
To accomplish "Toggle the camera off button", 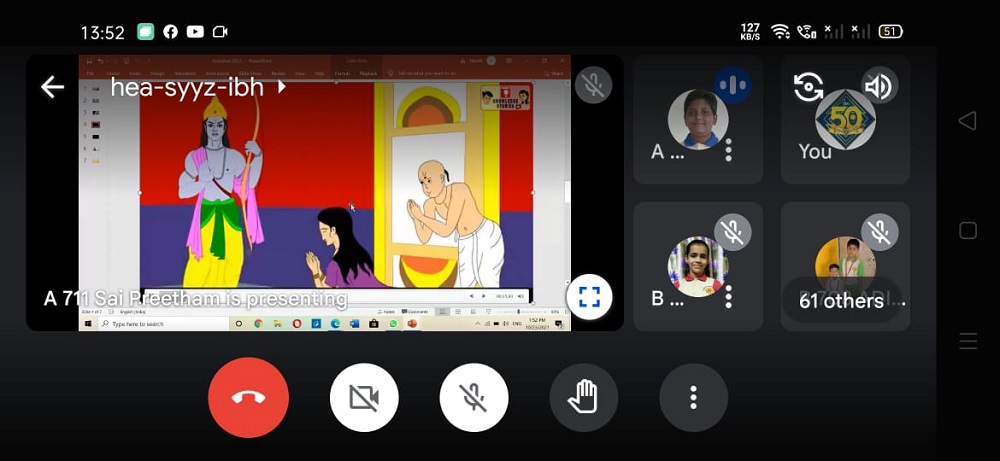I will [x=364, y=398].
